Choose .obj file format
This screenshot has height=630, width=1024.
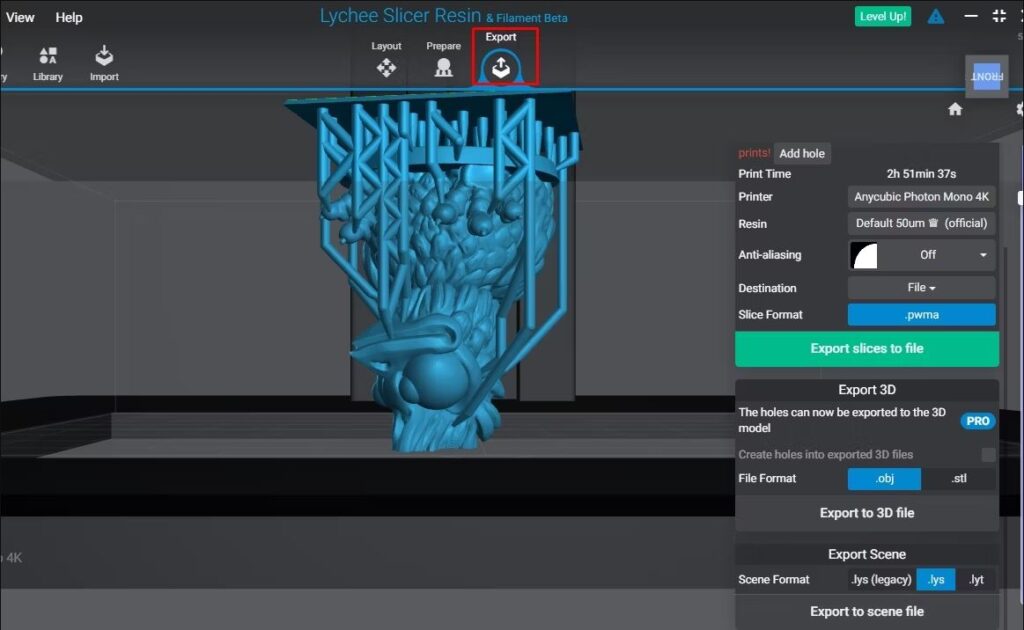pos(884,479)
